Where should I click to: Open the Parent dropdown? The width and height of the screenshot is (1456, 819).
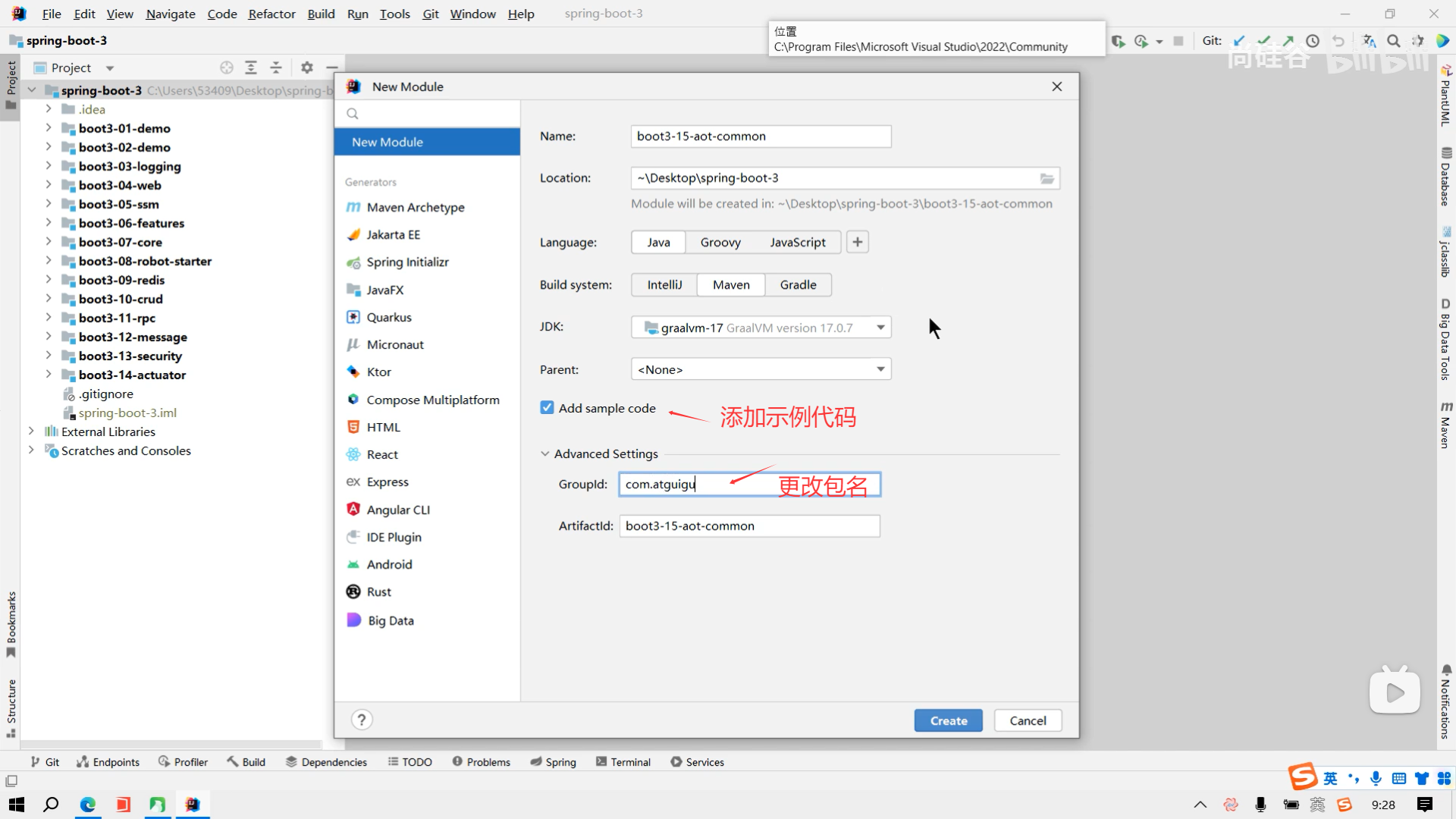click(x=880, y=369)
